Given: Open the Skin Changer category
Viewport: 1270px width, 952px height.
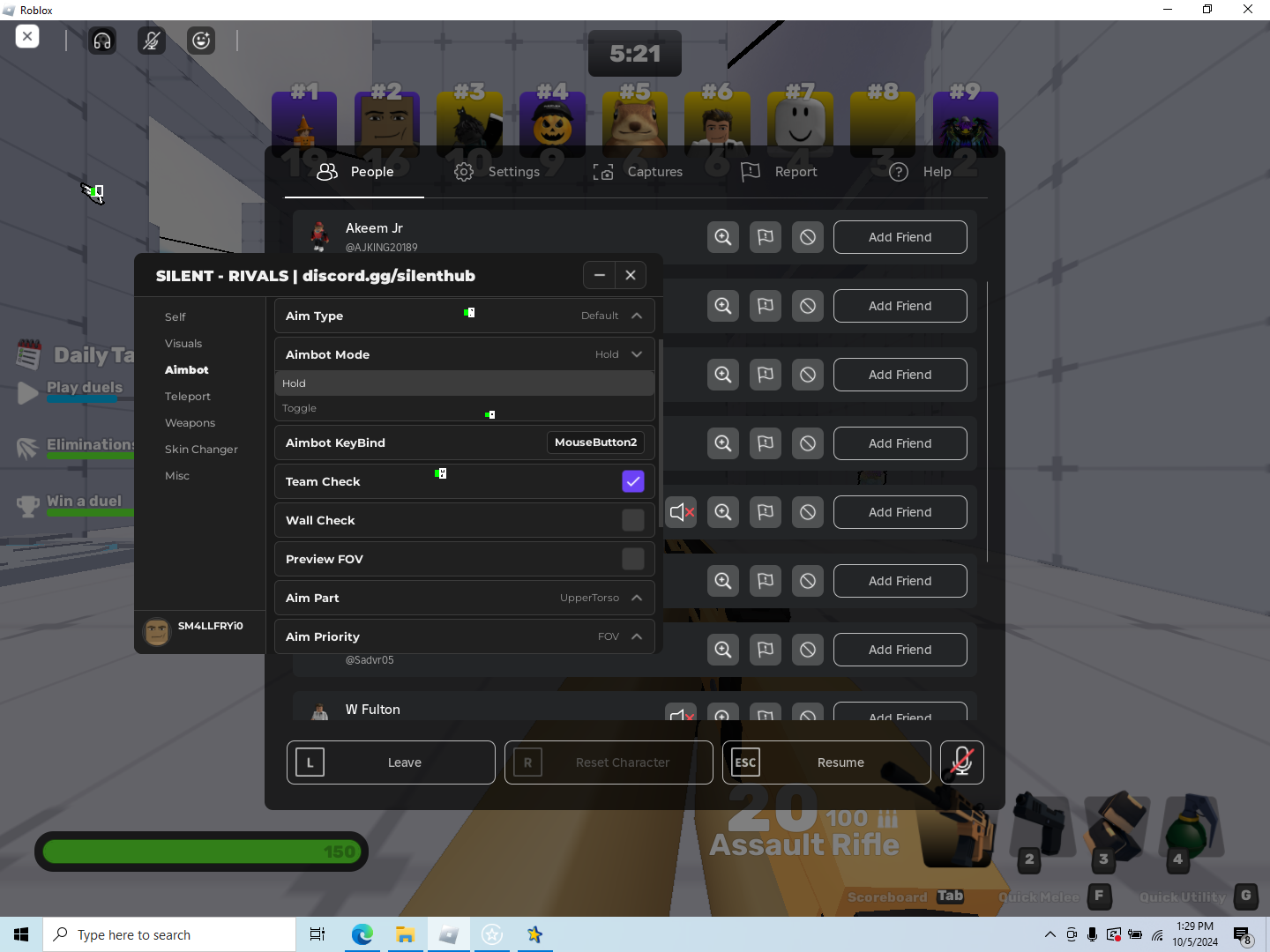Looking at the screenshot, I should (201, 450).
